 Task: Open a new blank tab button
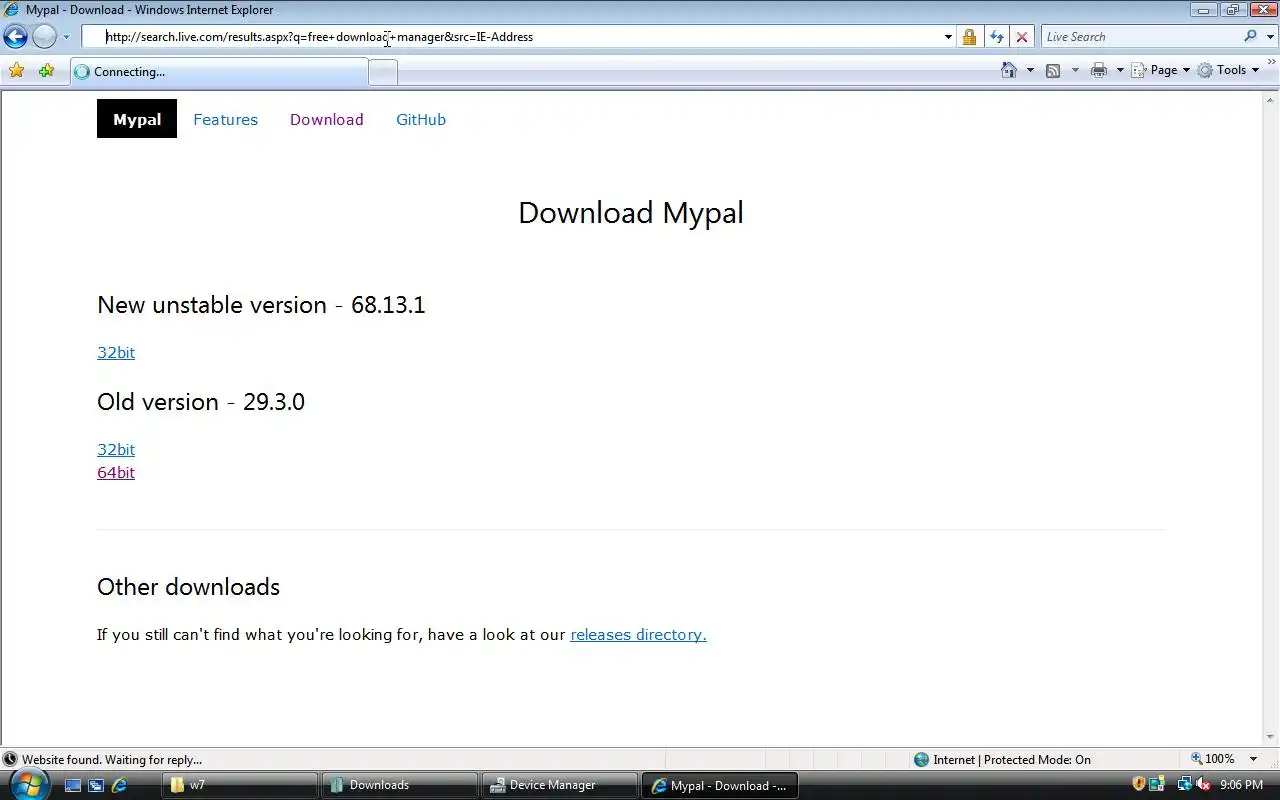click(383, 72)
